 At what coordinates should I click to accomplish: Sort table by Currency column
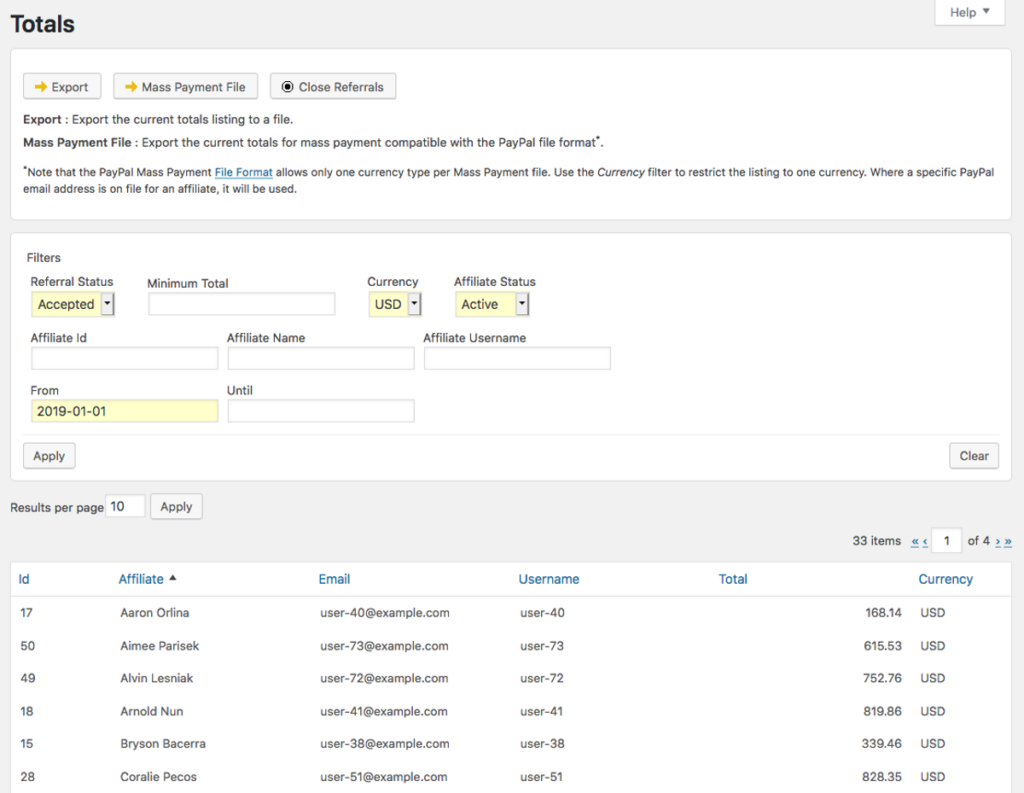pos(946,579)
